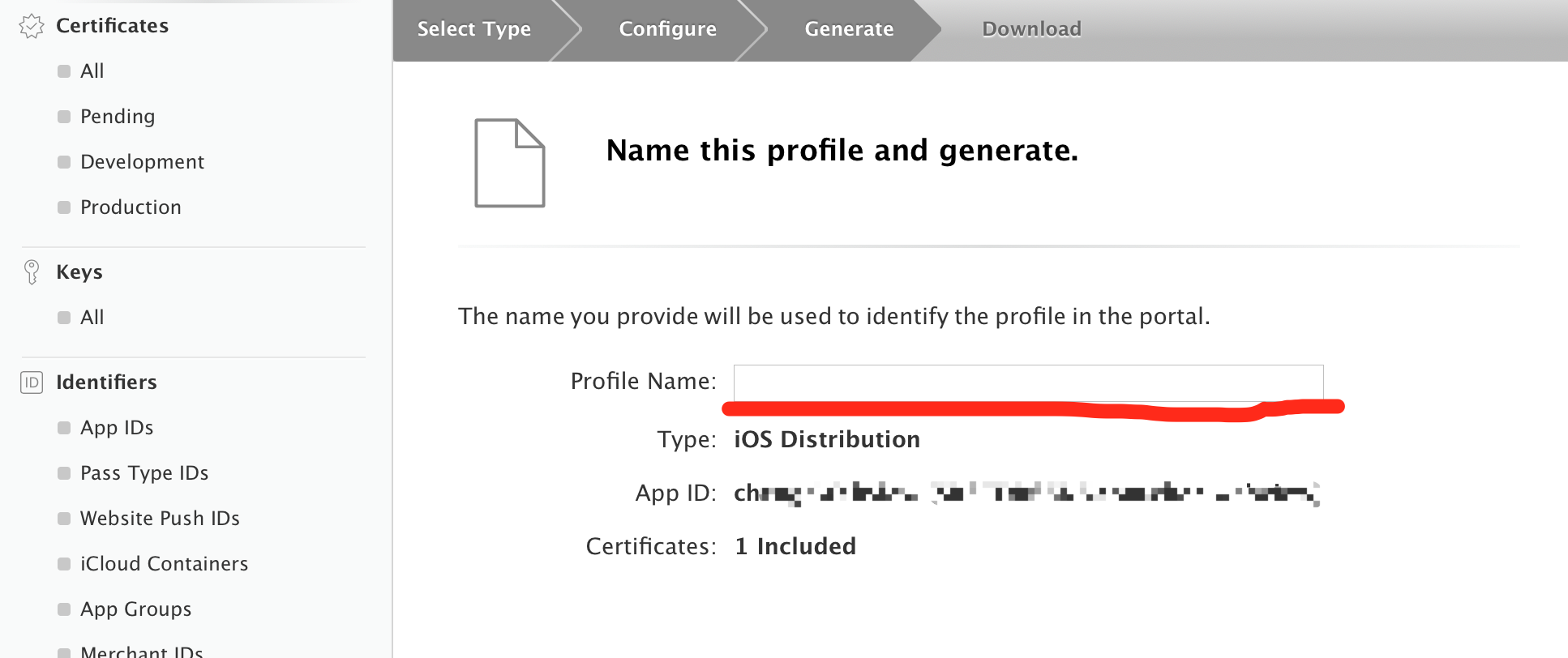Viewport: 1568px width, 658px height.
Task: Click the Certificates seal icon
Action: [32, 27]
